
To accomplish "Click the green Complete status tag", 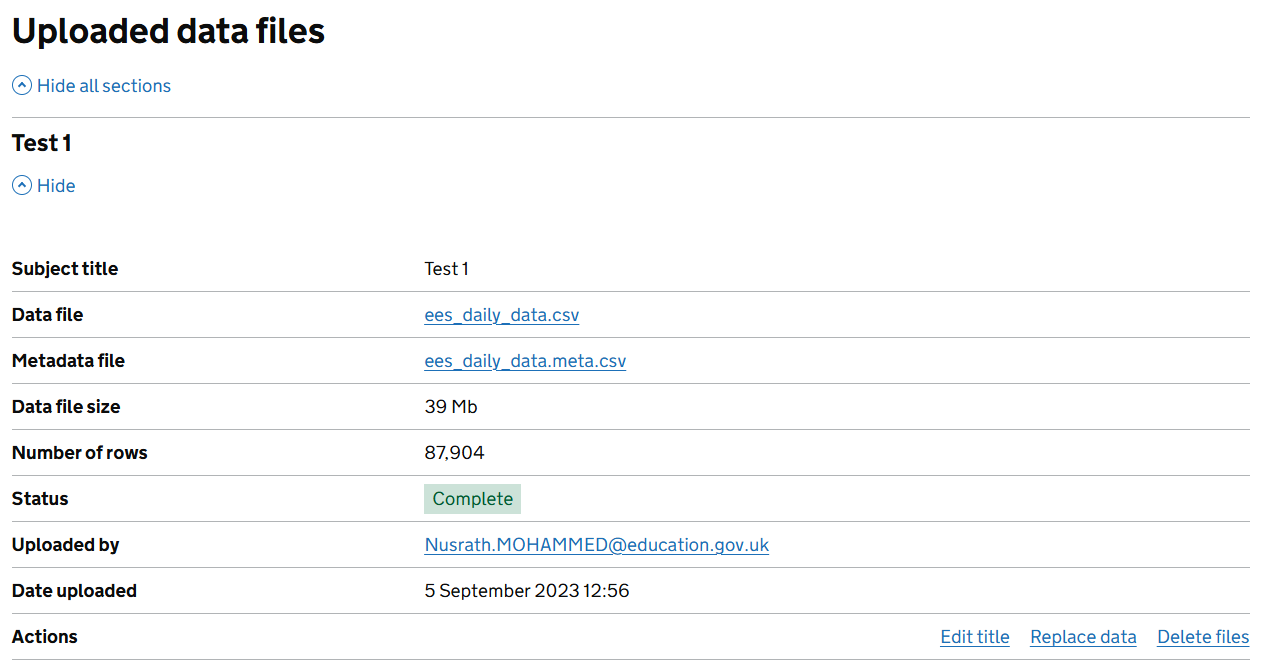I will click(472, 499).
